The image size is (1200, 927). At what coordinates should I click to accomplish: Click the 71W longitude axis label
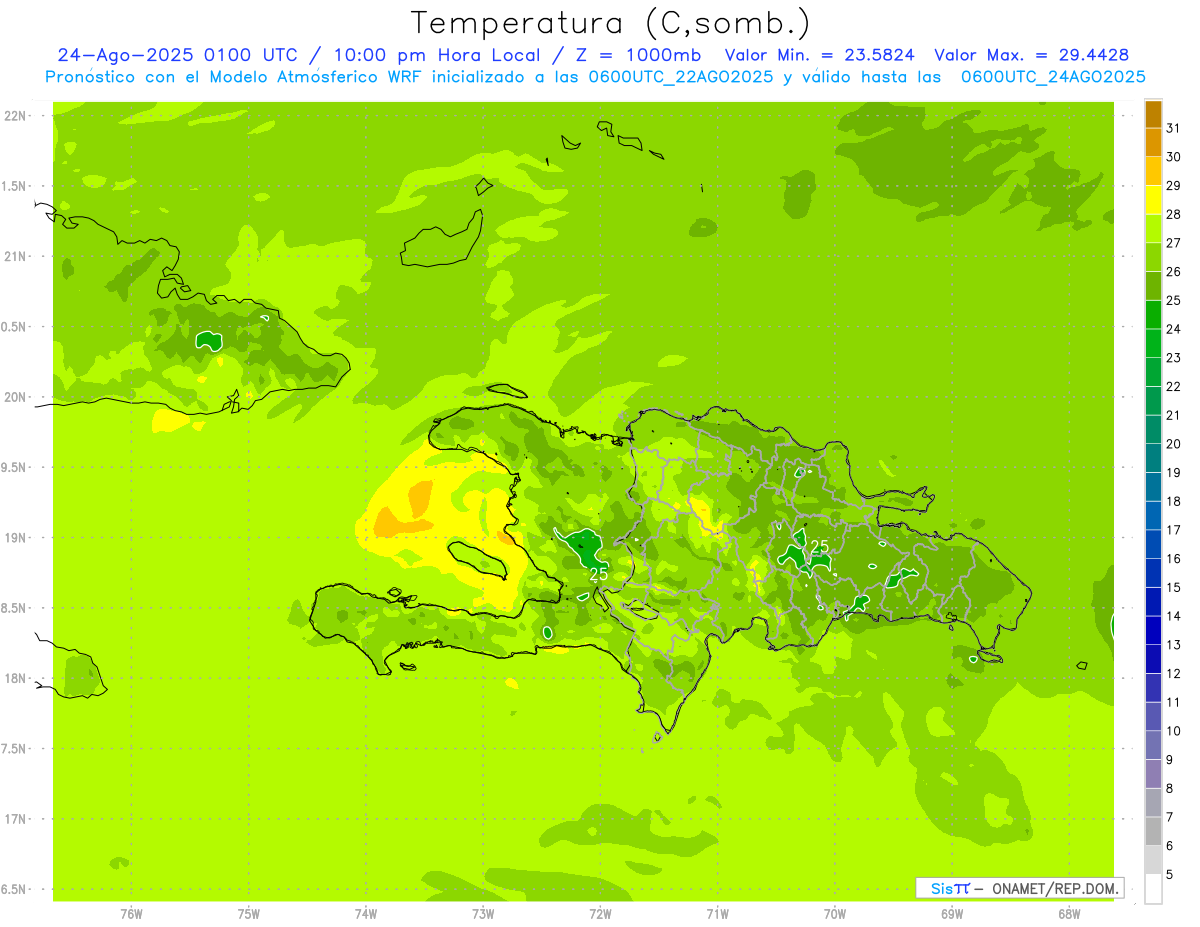click(717, 914)
